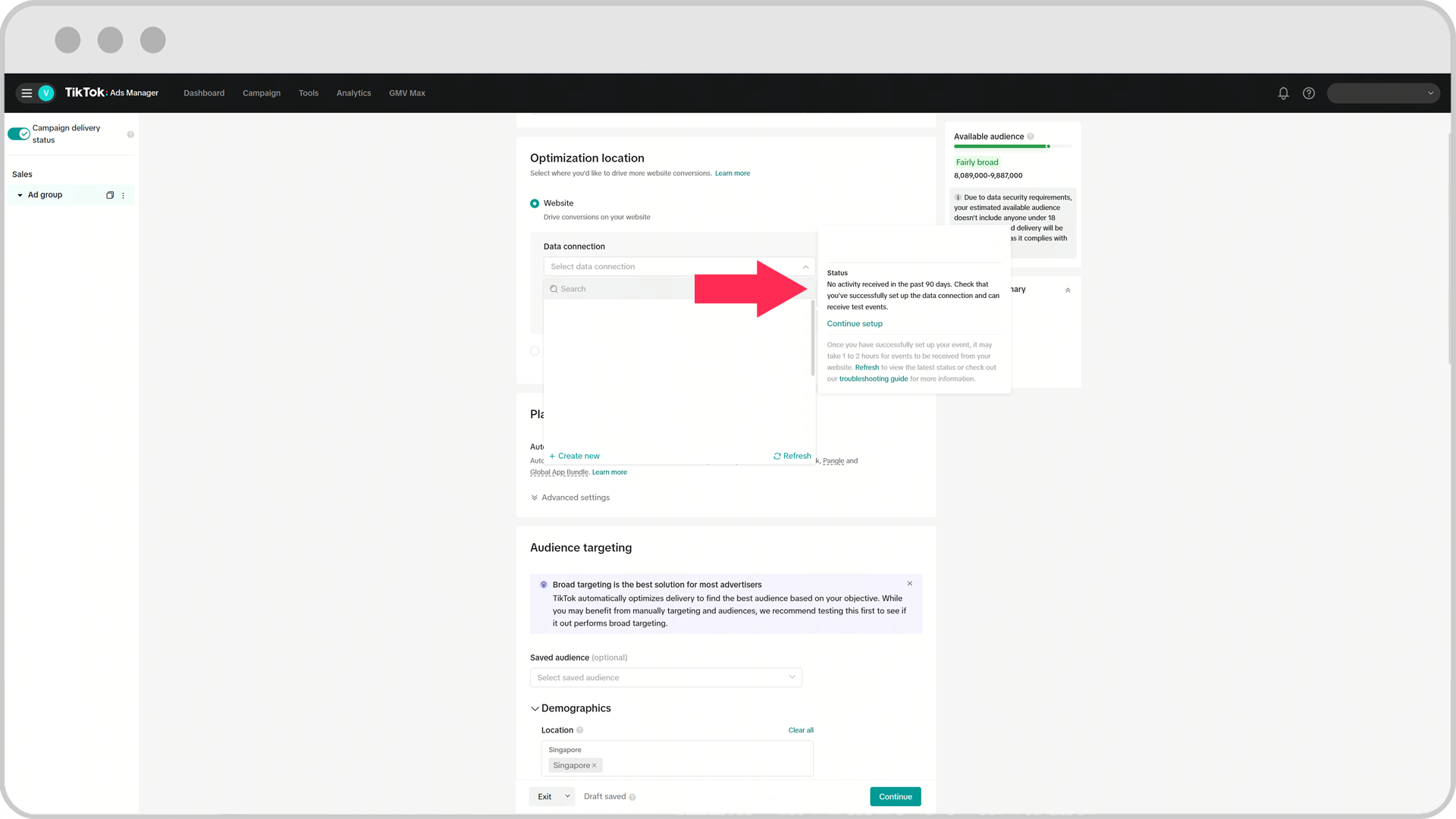Click Campaign delivery status info icon
Viewport: 1456px width, 819px height.
click(x=130, y=134)
